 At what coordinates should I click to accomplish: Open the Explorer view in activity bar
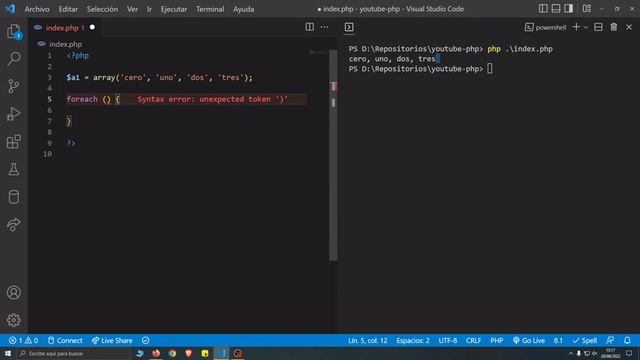14,31
